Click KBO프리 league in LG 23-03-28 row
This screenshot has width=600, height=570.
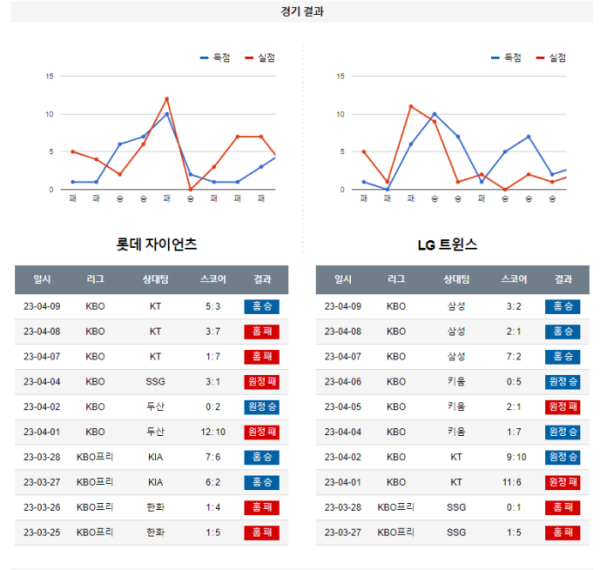pos(396,508)
